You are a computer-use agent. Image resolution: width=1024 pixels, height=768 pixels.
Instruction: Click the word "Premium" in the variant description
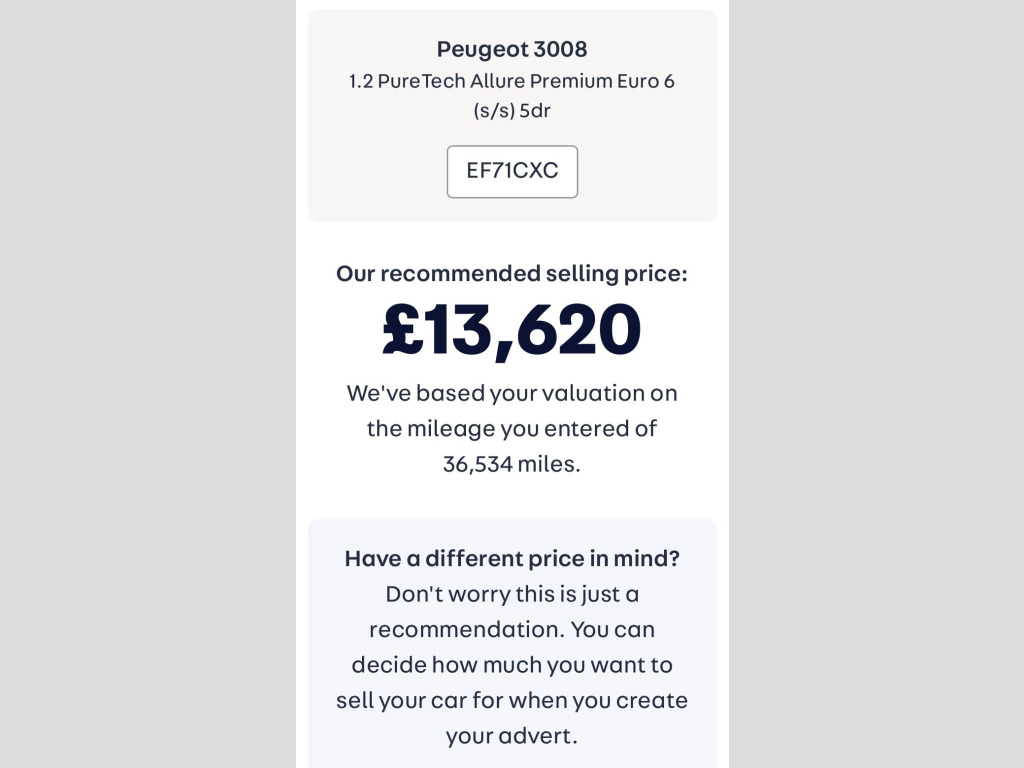pos(570,81)
